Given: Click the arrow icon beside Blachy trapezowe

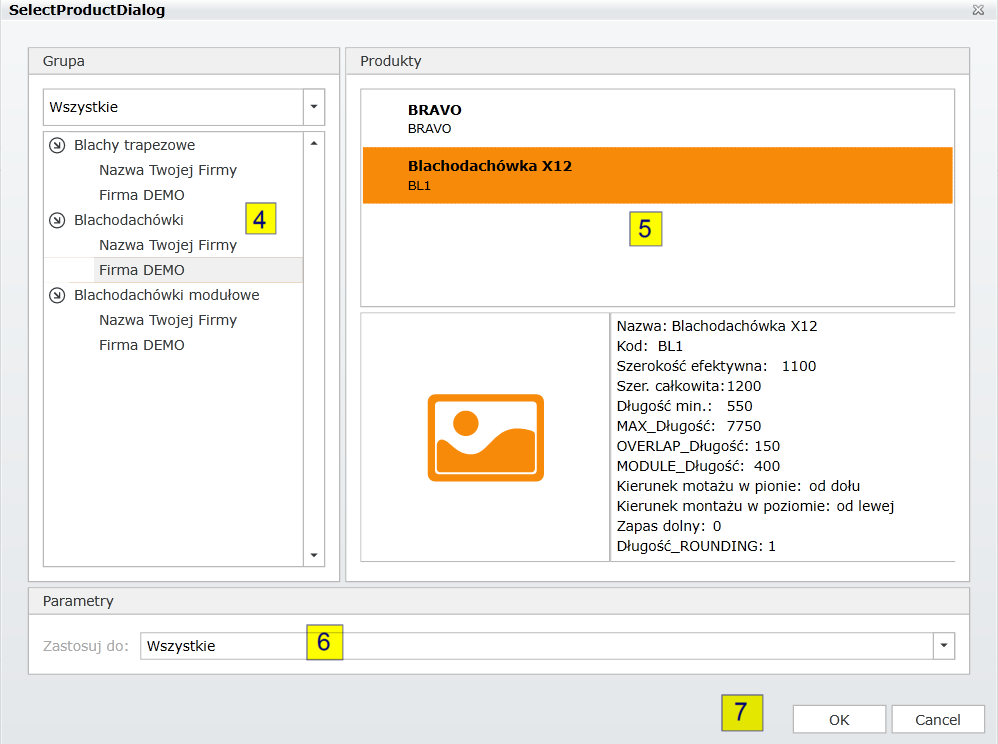Looking at the screenshot, I should pos(57,145).
